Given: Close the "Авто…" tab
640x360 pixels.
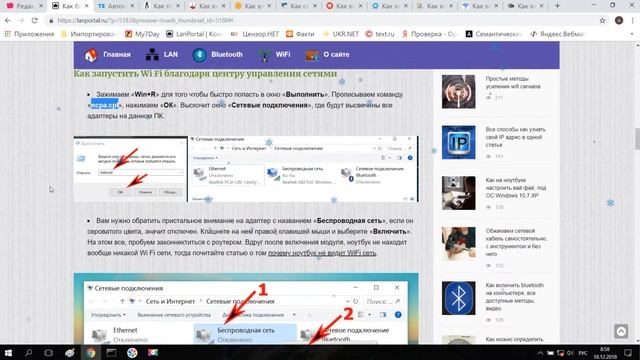Looking at the screenshot, I should (x=132, y=6).
